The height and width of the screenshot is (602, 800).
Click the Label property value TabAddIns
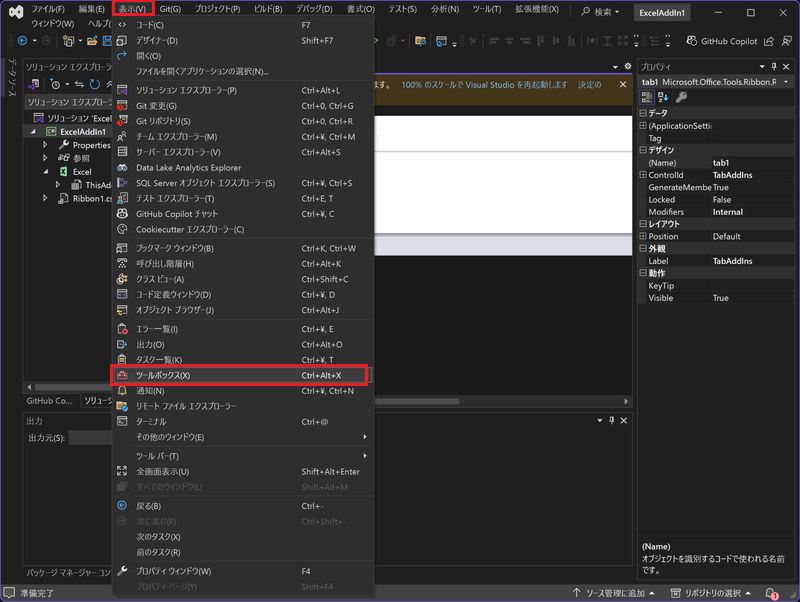click(733, 261)
